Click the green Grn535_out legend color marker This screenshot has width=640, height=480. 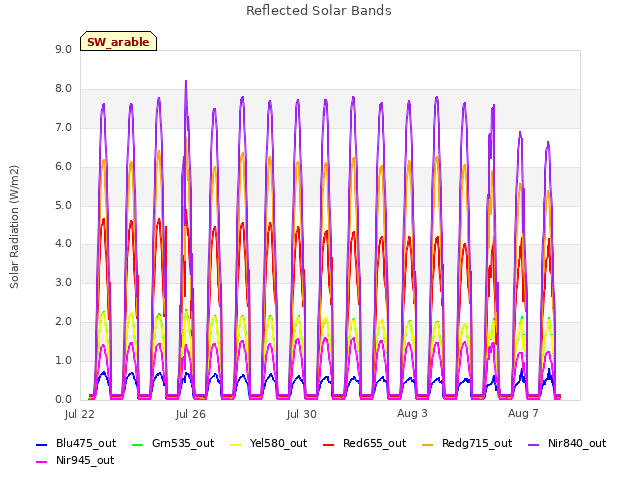[138, 444]
